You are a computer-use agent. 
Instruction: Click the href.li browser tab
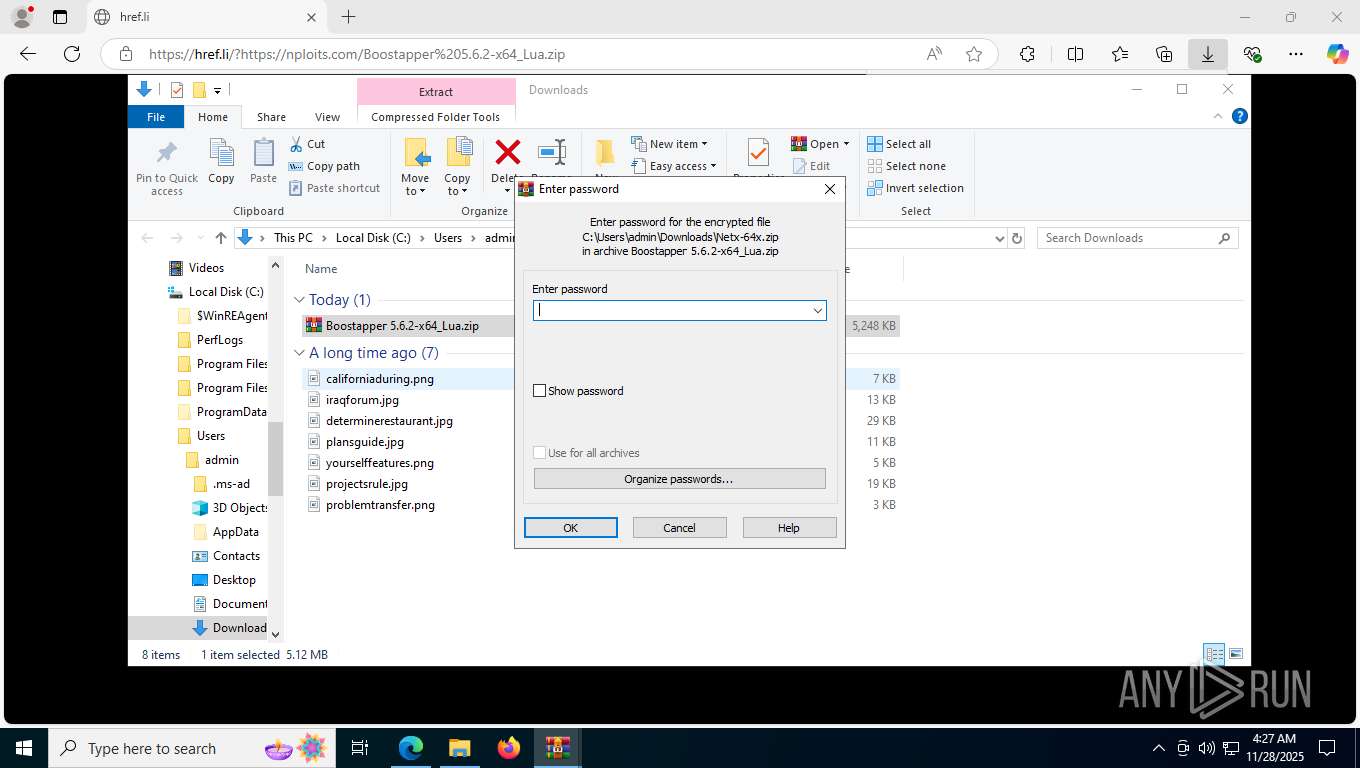point(205,17)
